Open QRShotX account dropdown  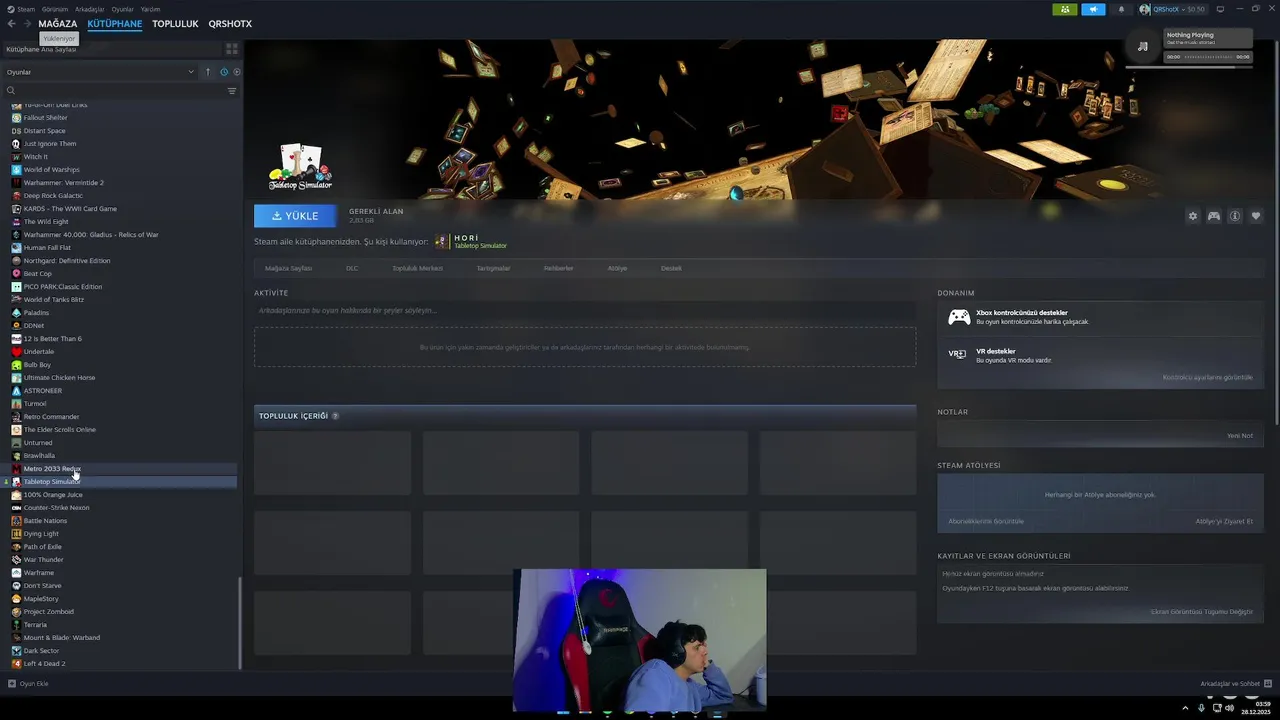click(1172, 9)
